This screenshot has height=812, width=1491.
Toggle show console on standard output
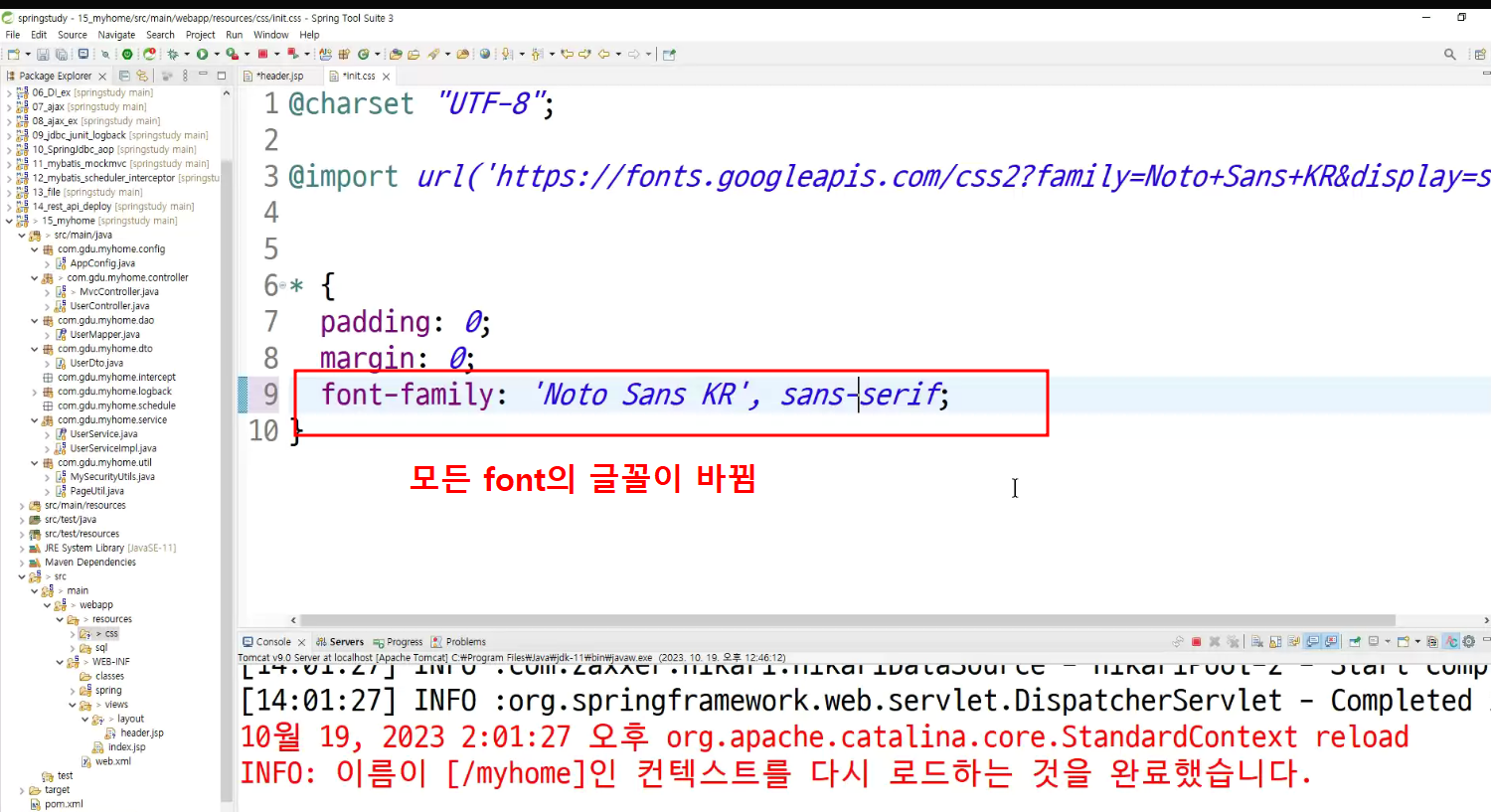(1313, 641)
